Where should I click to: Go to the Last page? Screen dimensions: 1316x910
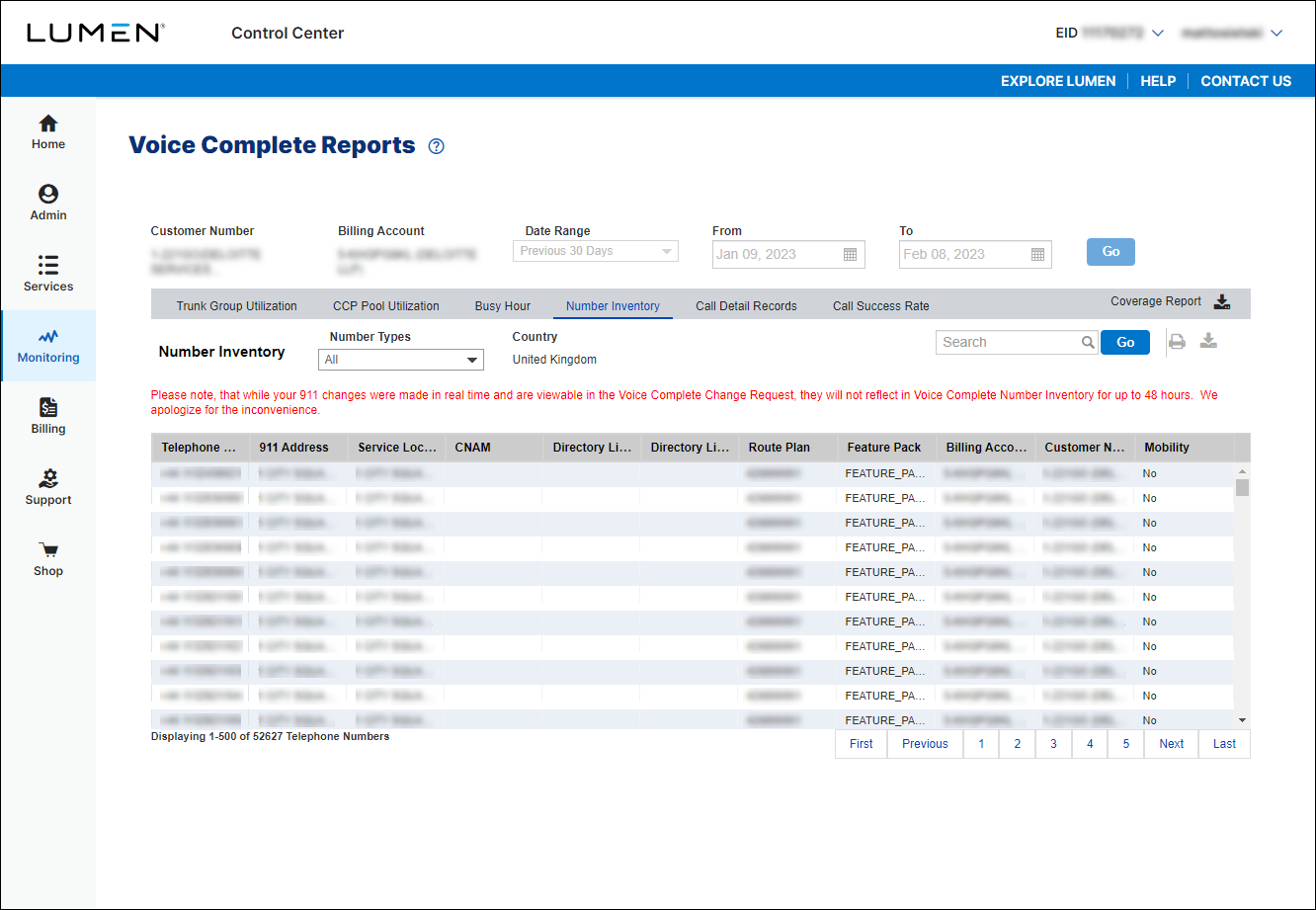(1224, 744)
